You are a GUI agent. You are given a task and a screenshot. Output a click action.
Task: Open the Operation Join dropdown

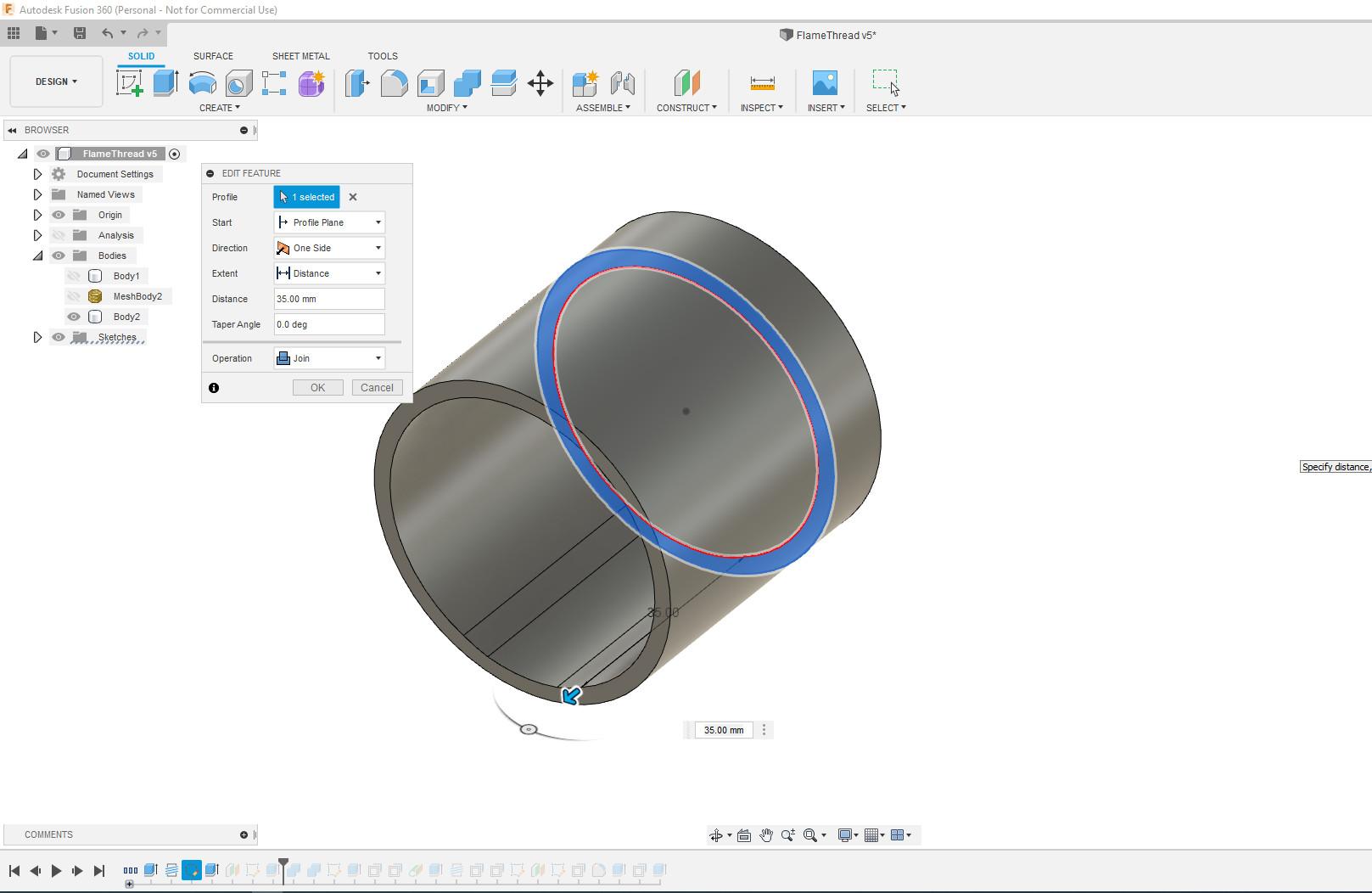coord(329,358)
